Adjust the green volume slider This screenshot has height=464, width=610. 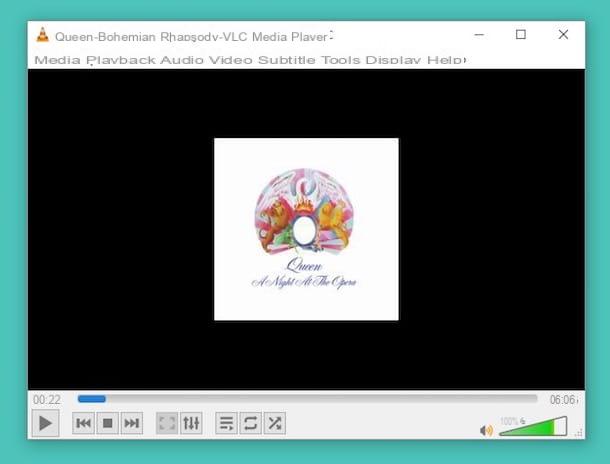click(533, 427)
